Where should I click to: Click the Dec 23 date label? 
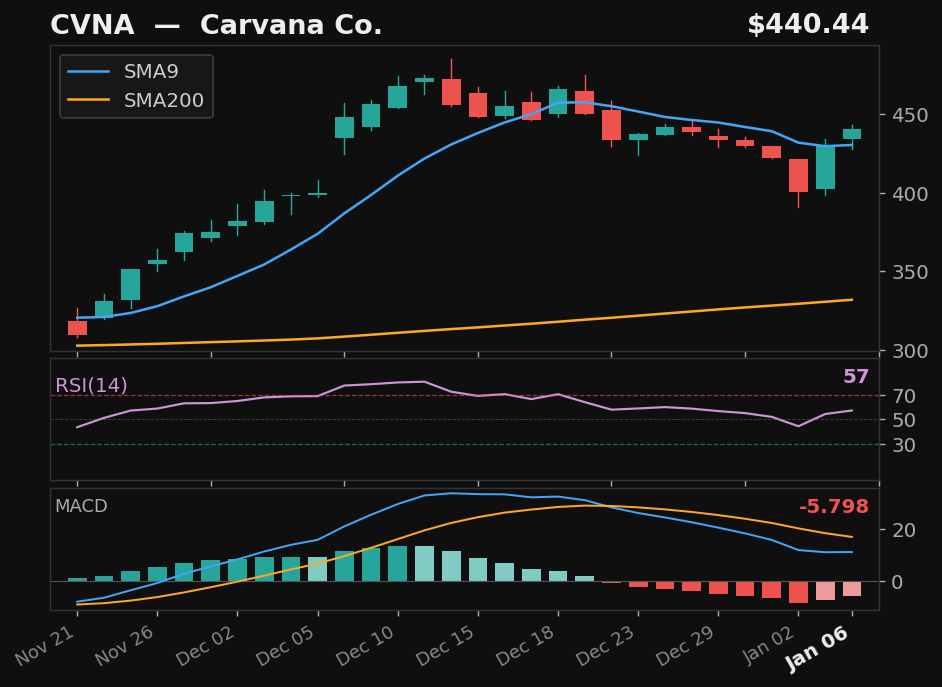tap(607, 644)
